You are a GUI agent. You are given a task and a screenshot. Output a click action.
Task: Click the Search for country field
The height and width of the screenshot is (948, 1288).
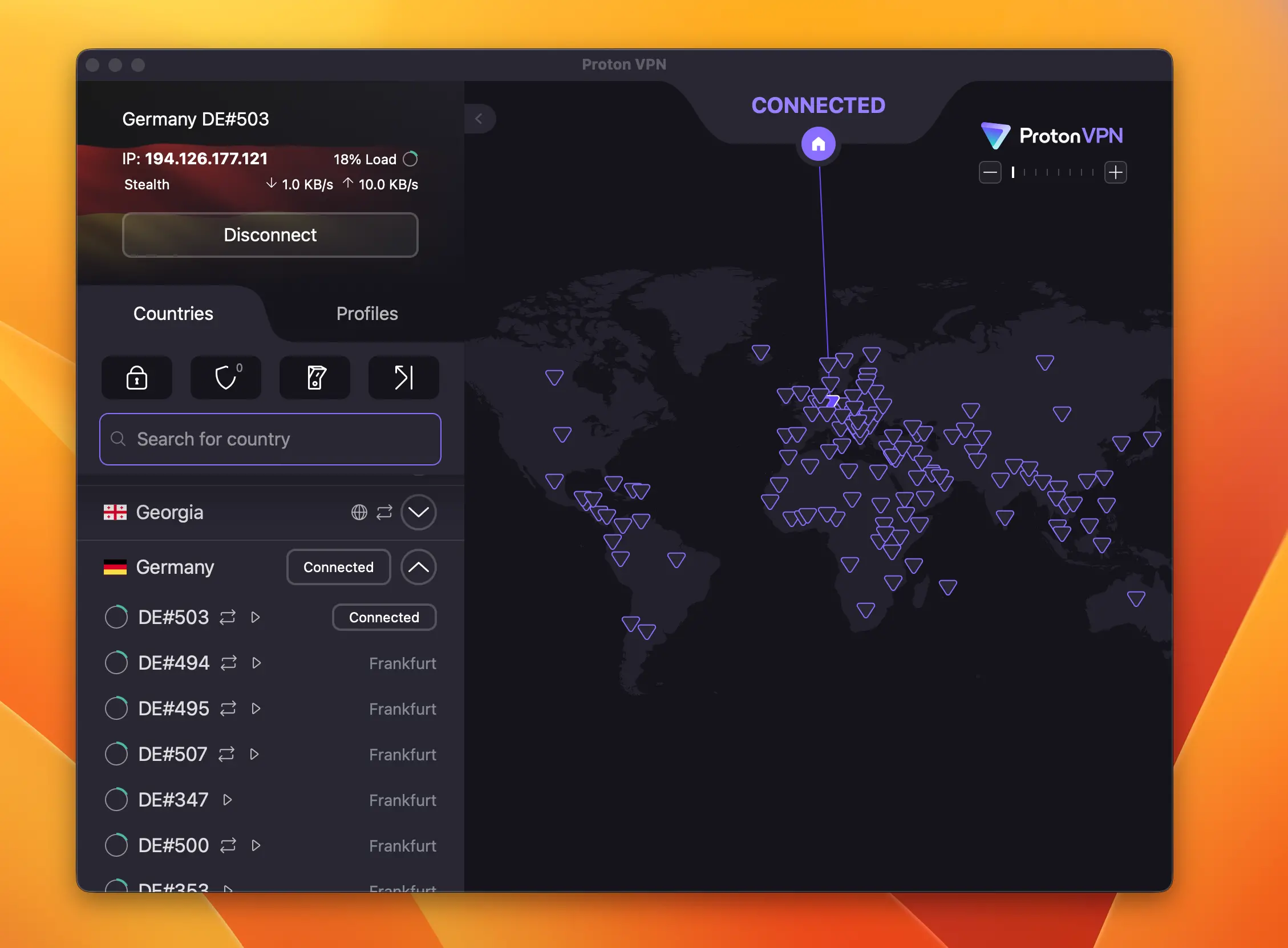(x=270, y=439)
